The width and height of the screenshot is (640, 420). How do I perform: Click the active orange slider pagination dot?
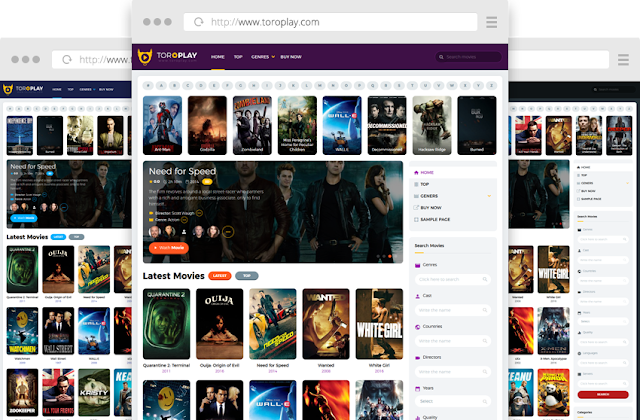pos(390,256)
